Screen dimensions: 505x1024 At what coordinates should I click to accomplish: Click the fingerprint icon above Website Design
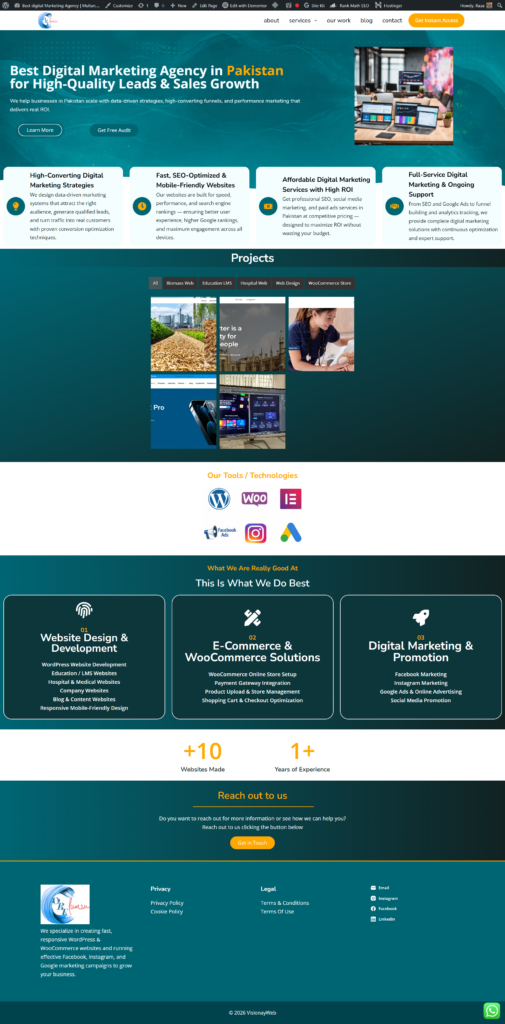(84, 610)
